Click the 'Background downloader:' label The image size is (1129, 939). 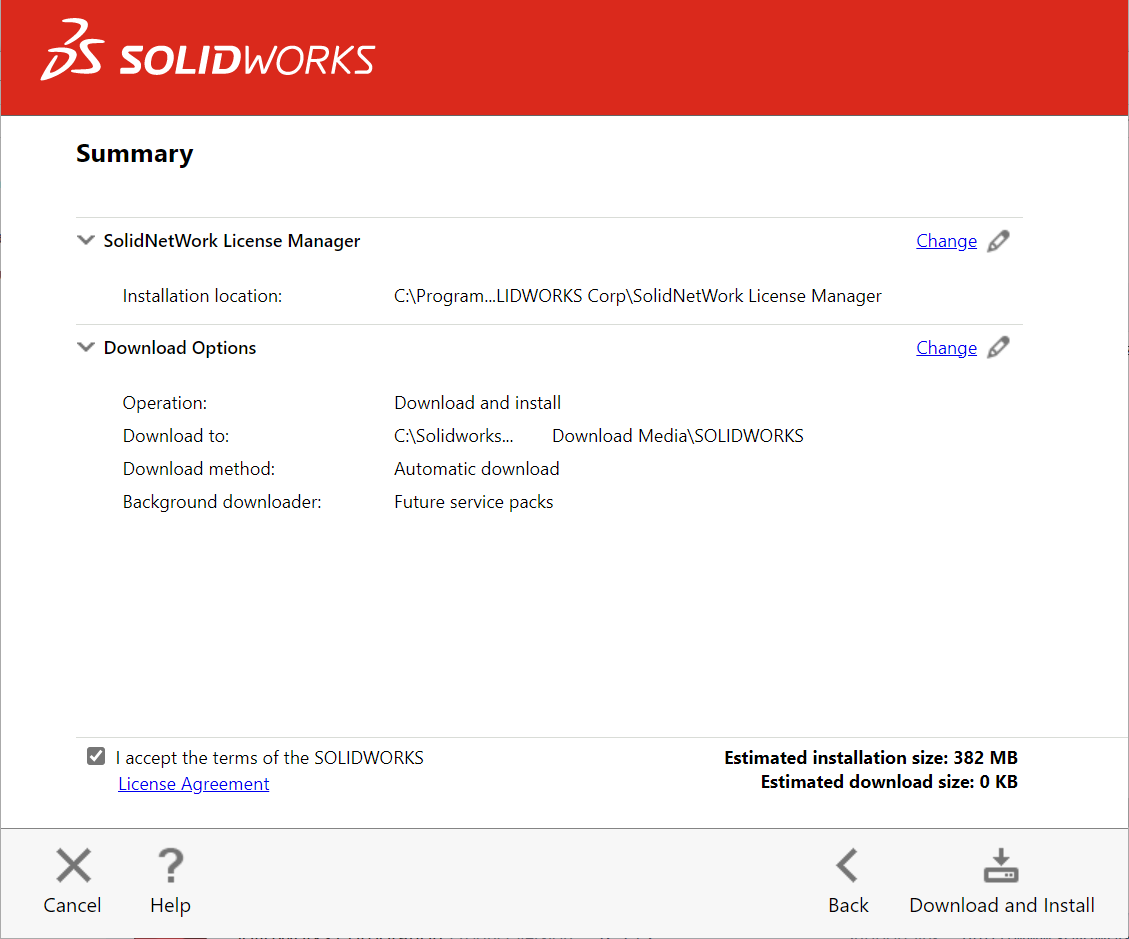(222, 502)
